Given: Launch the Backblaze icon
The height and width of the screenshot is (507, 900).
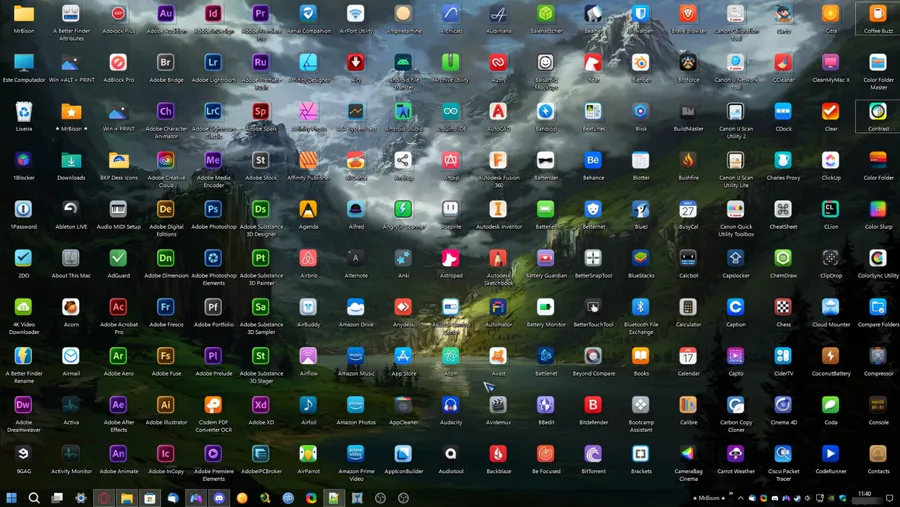Looking at the screenshot, I should point(498,454).
